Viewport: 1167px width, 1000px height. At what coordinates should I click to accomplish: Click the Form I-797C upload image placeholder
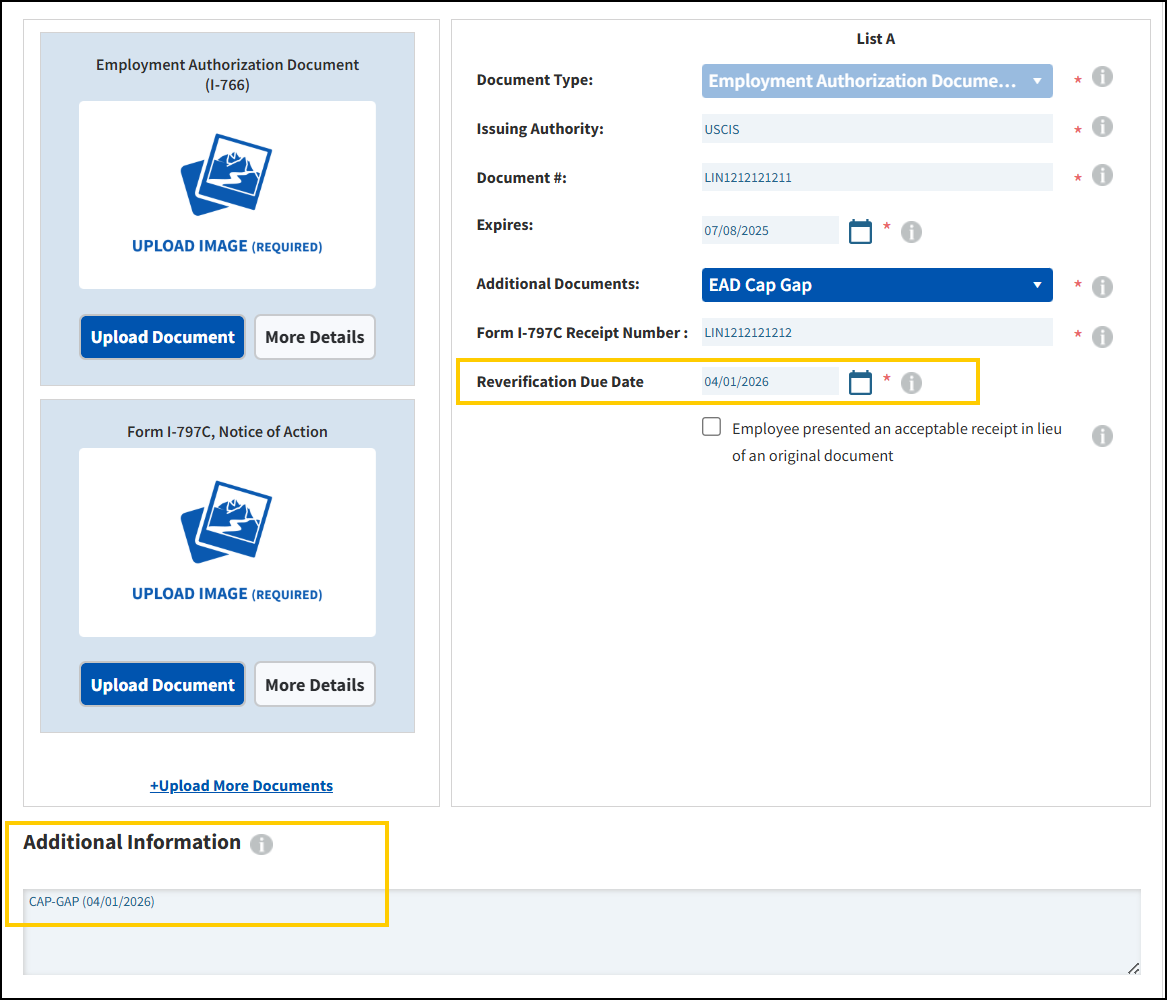(227, 542)
